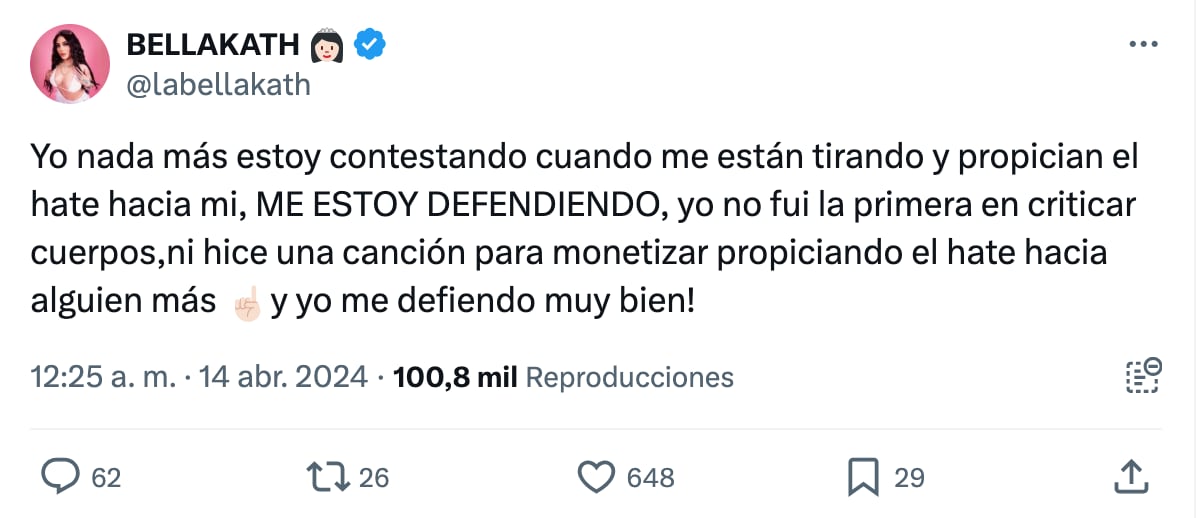Click the pointing-up finger emoji in tweet
1200x518 pixels.
(x=244, y=304)
